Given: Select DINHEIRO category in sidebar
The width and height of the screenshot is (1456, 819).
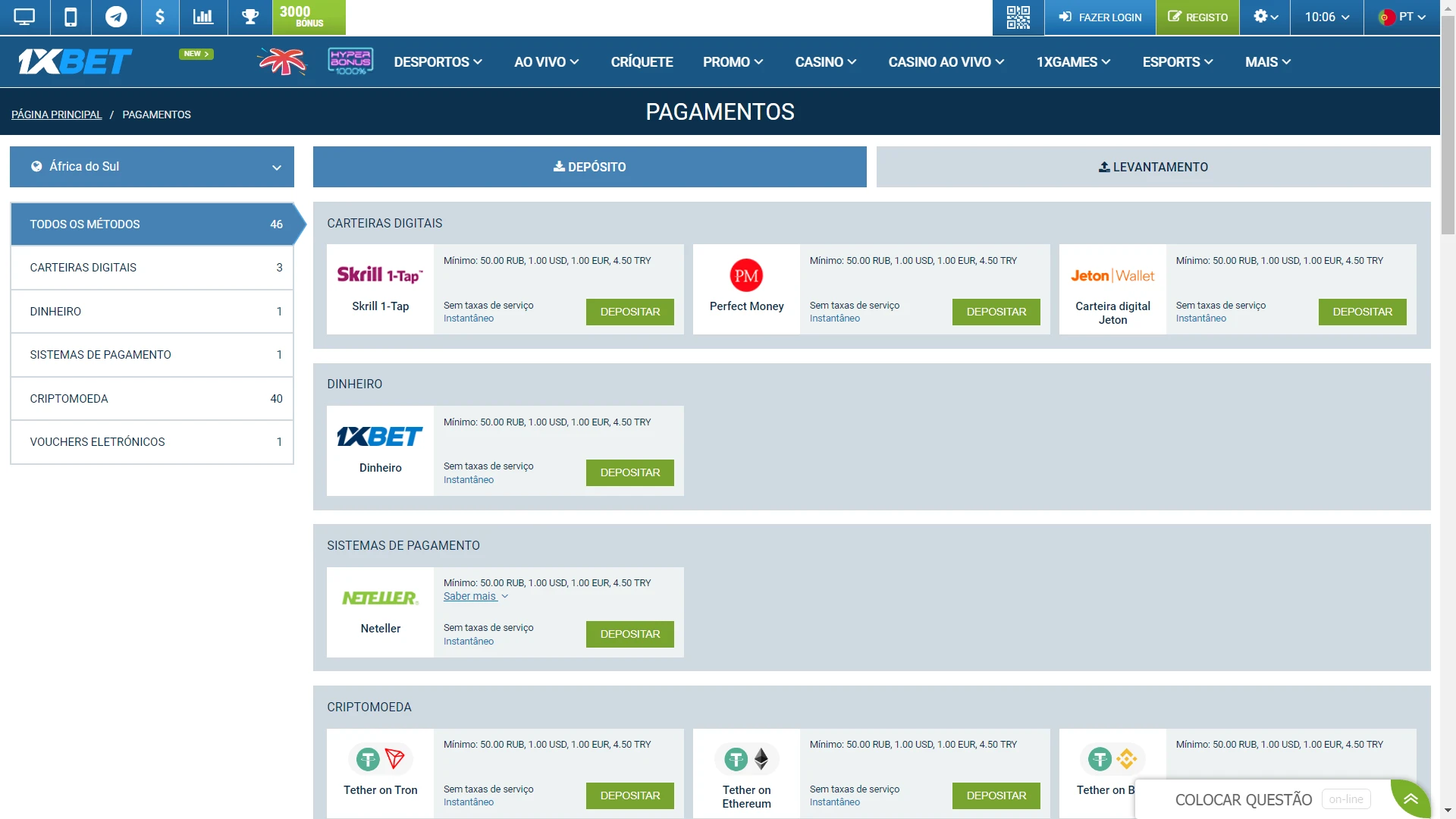Looking at the screenshot, I should click(152, 312).
